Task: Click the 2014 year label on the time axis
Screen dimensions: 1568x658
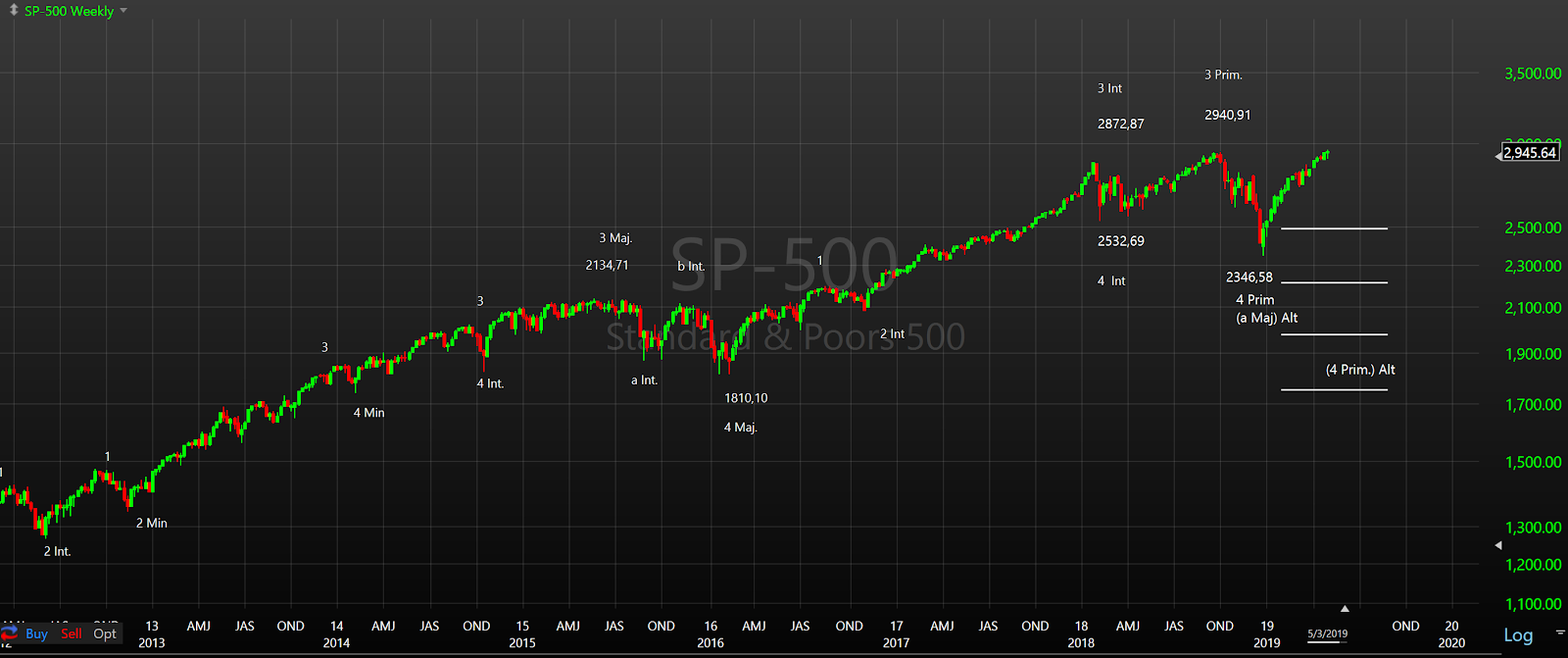Action: [336, 643]
